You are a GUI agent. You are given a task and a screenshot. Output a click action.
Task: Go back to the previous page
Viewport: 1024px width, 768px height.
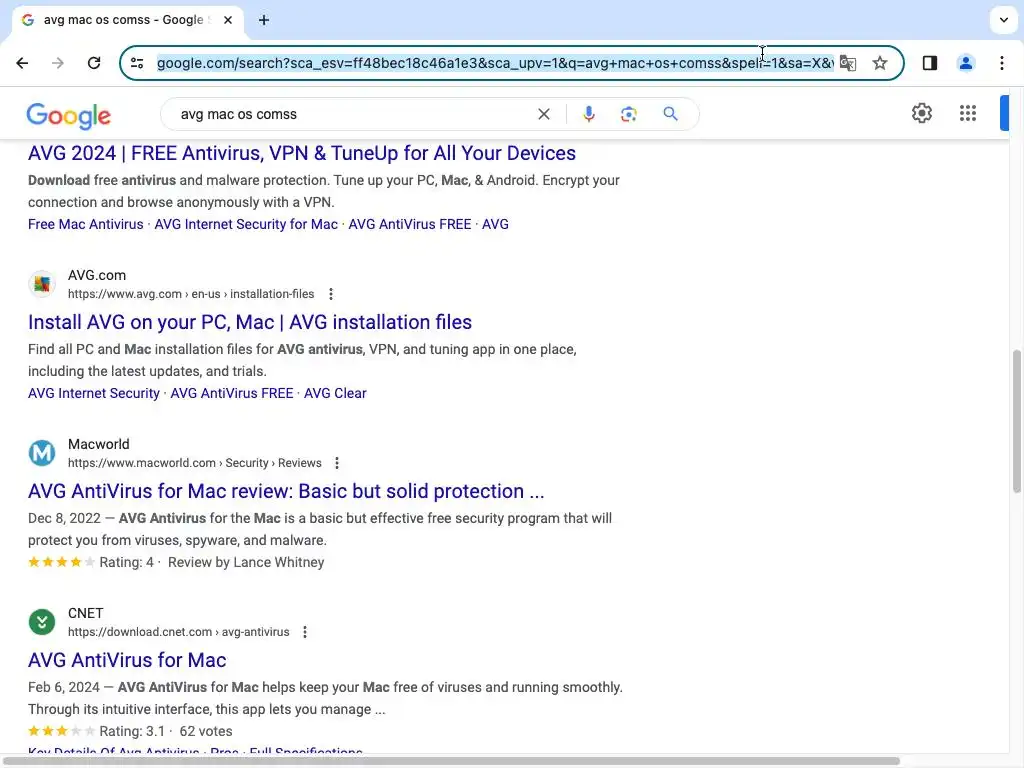(22, 63)
